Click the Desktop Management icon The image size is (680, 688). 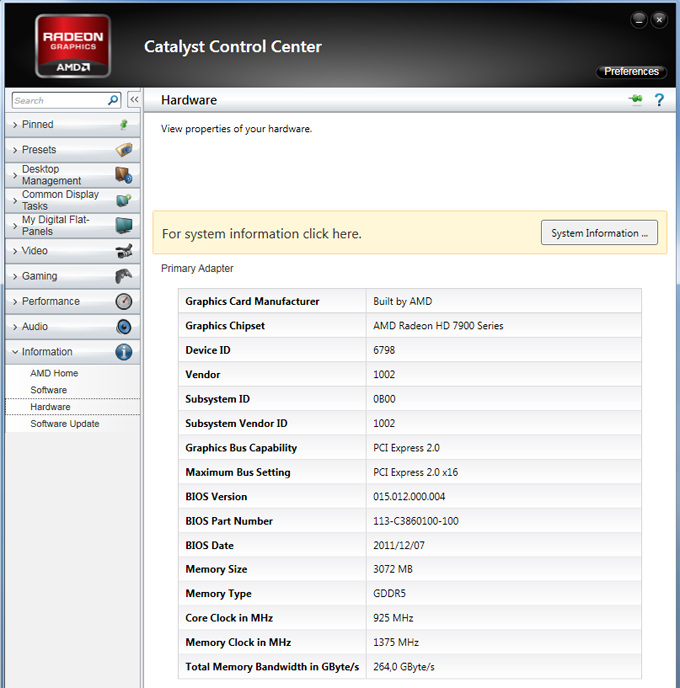124,175
